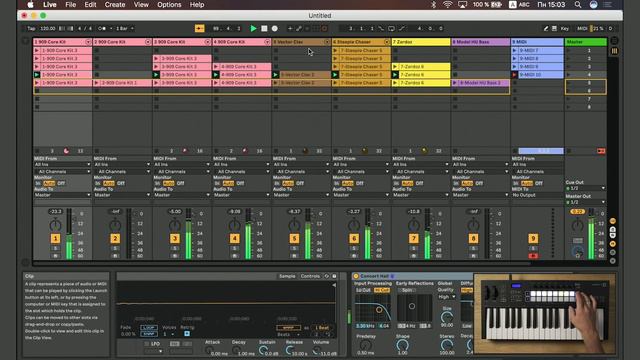Open track 9 No Output dropdown
The height and width of the screenshot is (360, 640).
coord(537,195)
